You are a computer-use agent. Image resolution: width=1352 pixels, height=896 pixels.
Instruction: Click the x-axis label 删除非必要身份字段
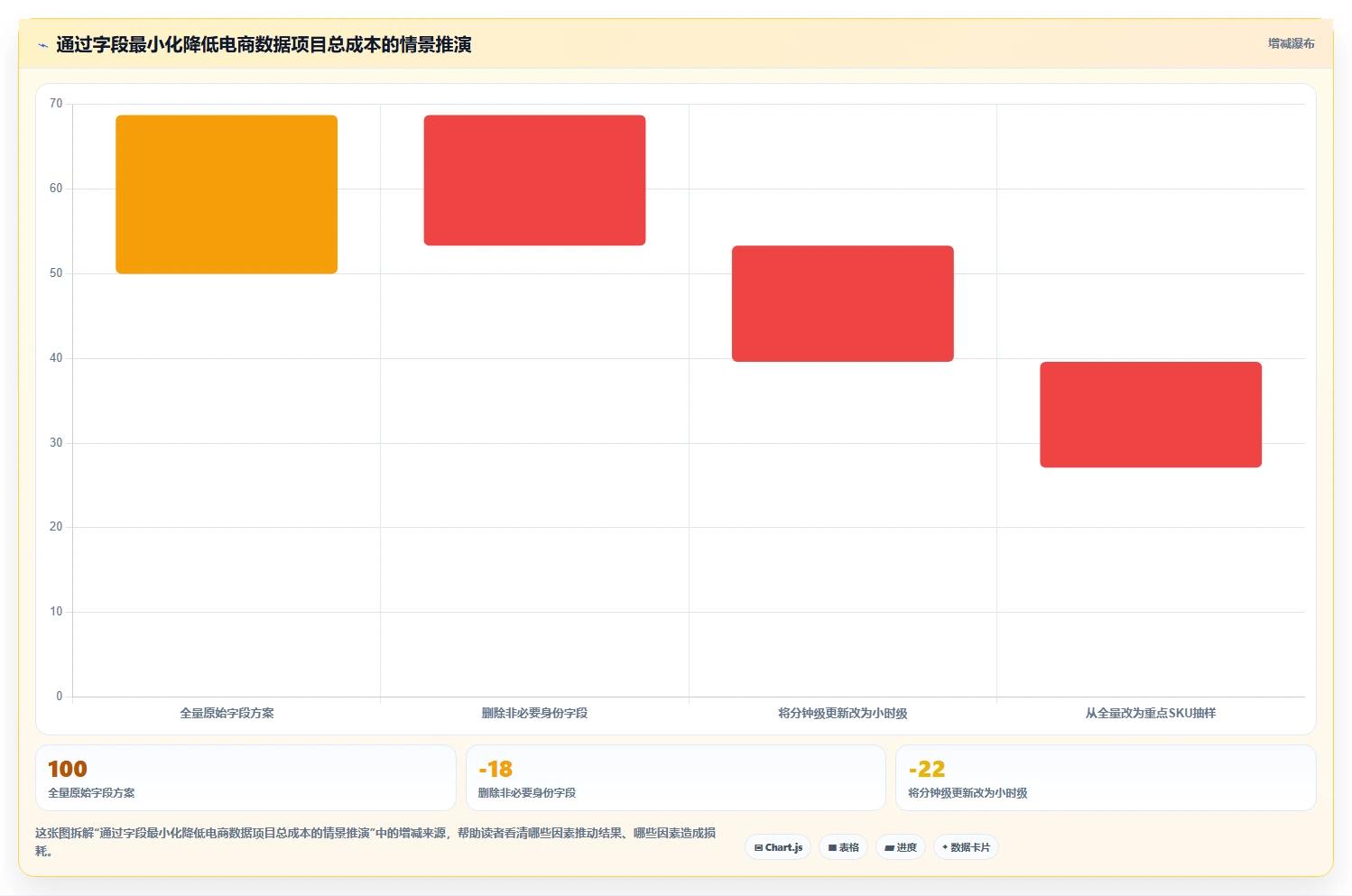pos(534,713)
